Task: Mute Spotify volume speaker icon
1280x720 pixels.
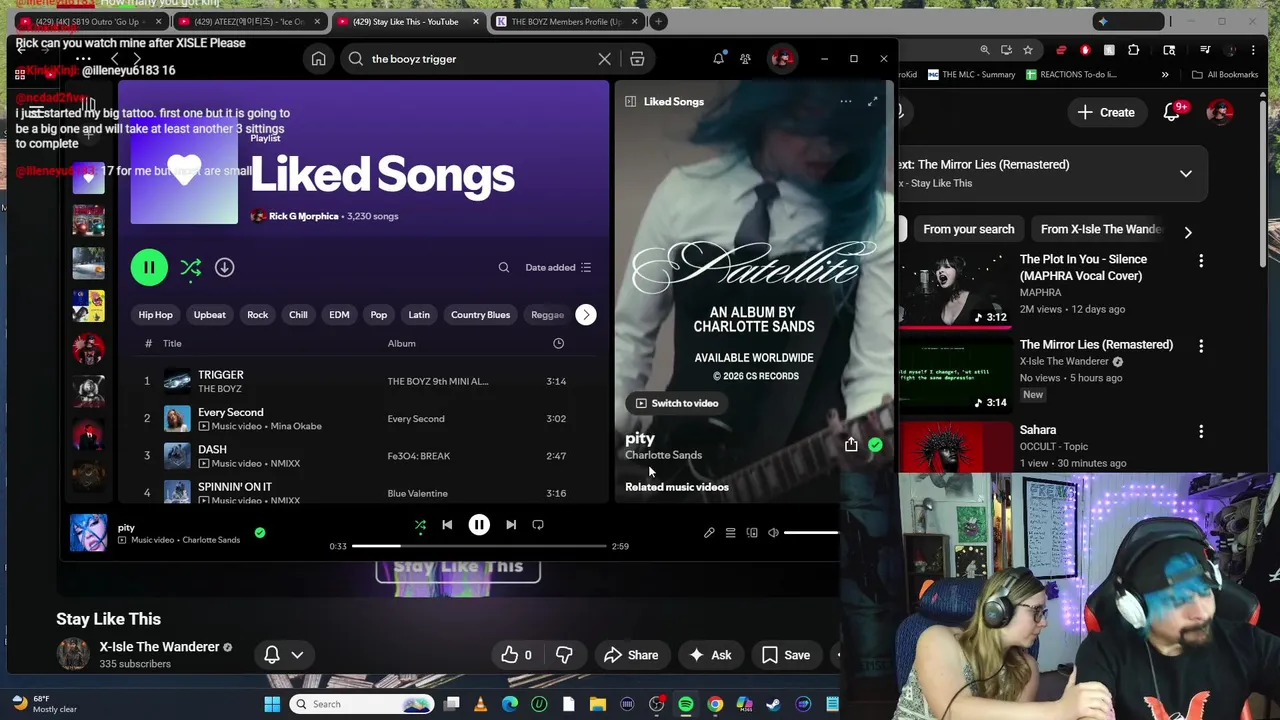Action: (x=773, y=533)
